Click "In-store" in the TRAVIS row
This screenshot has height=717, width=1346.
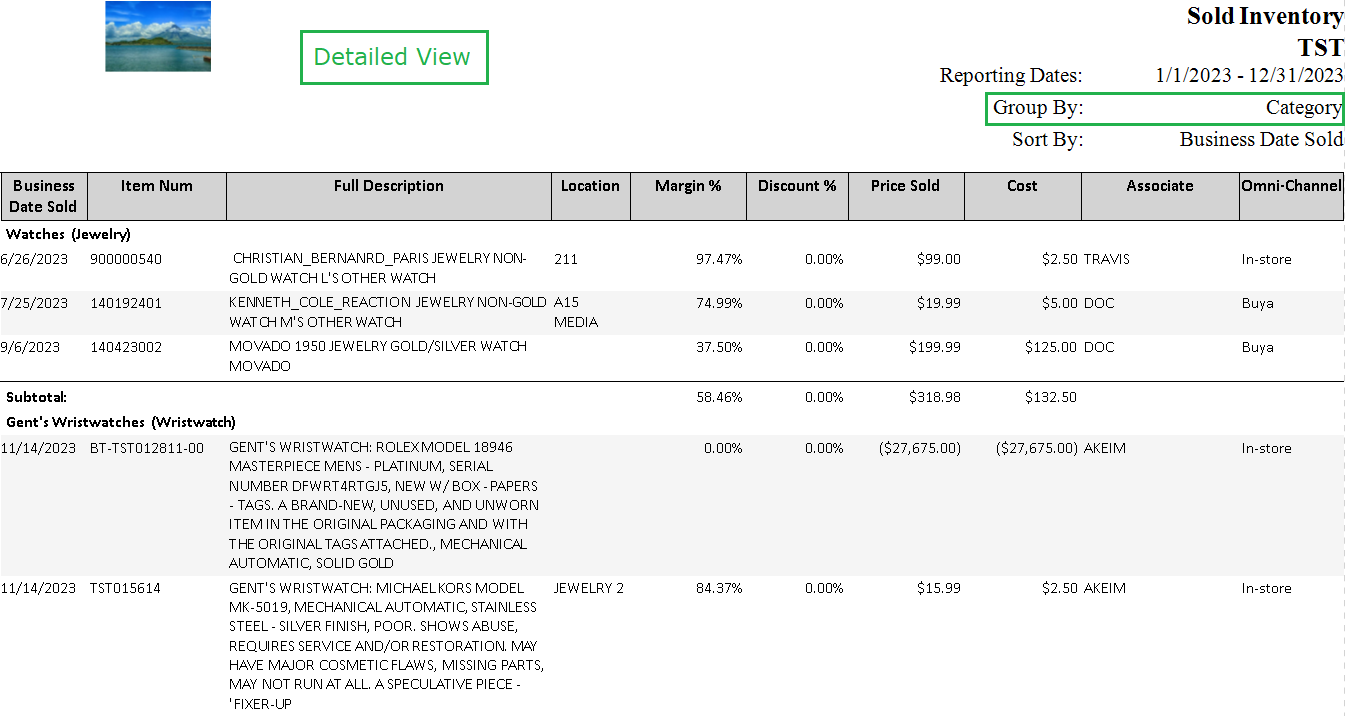(x=1267, y=259)
